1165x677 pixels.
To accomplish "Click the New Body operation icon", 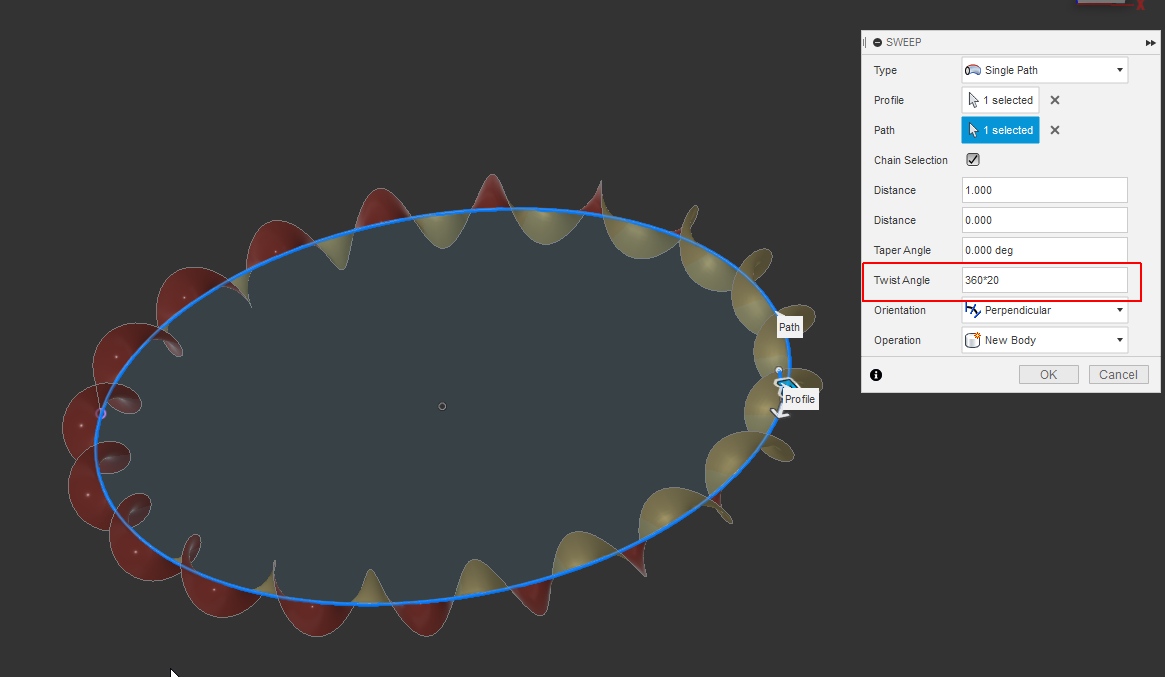I will 971,340.
